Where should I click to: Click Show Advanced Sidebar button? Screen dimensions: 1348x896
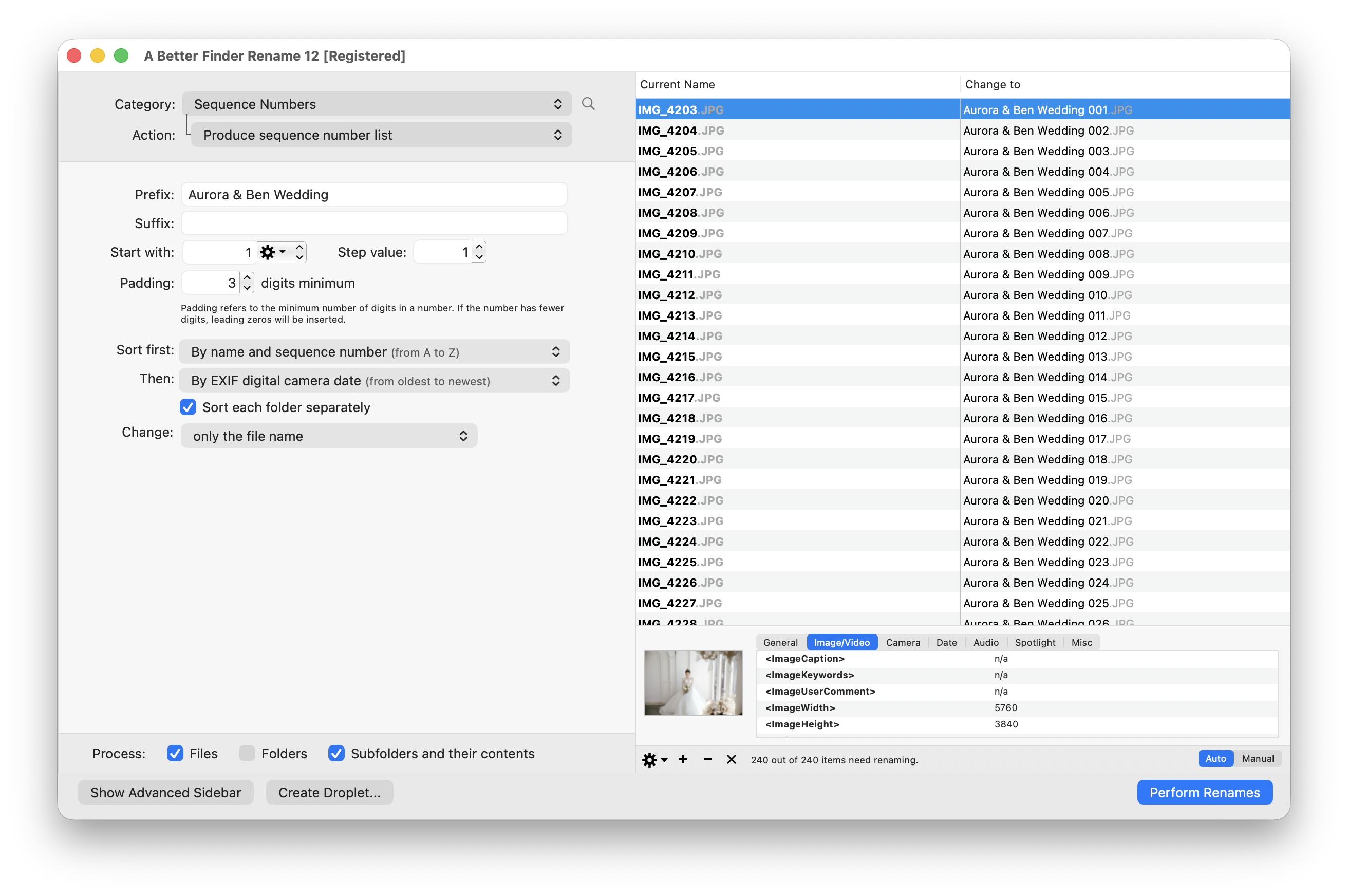[166, 793]
